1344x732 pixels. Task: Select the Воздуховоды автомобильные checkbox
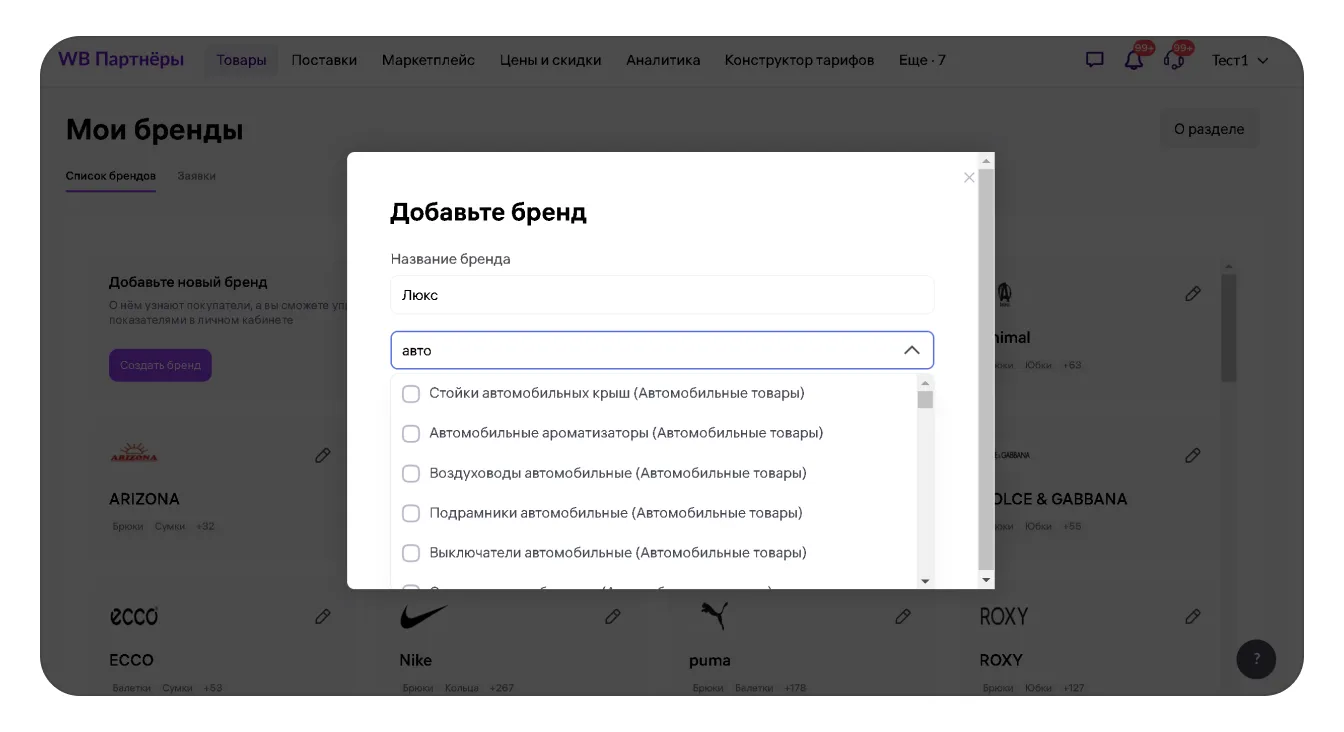pos(411,474)
